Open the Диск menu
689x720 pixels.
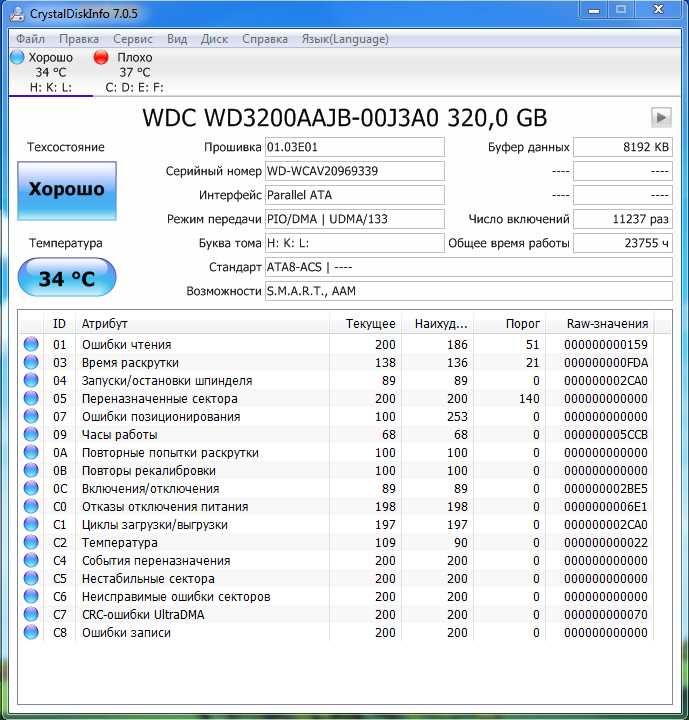(x=215, y=39)
